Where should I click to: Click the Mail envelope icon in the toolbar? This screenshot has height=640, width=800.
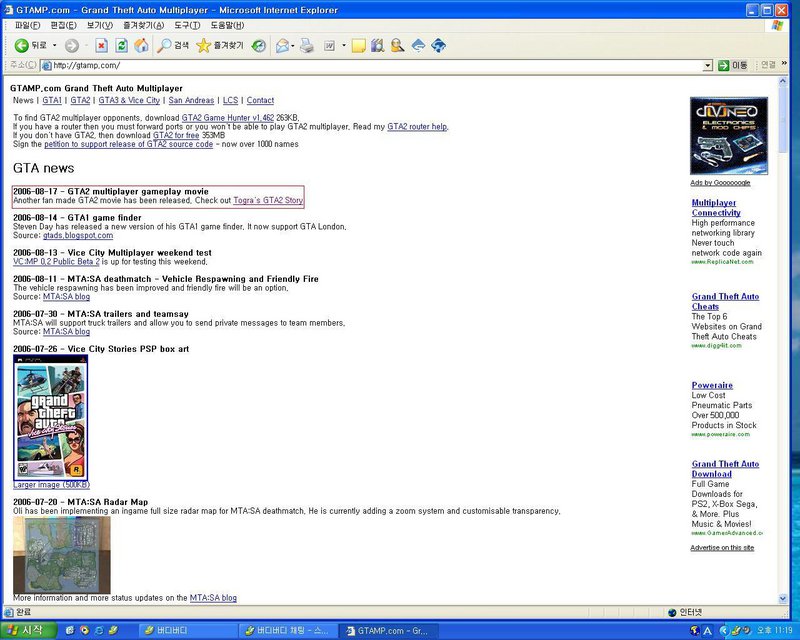pyautogui.click(x=282, y=46)
